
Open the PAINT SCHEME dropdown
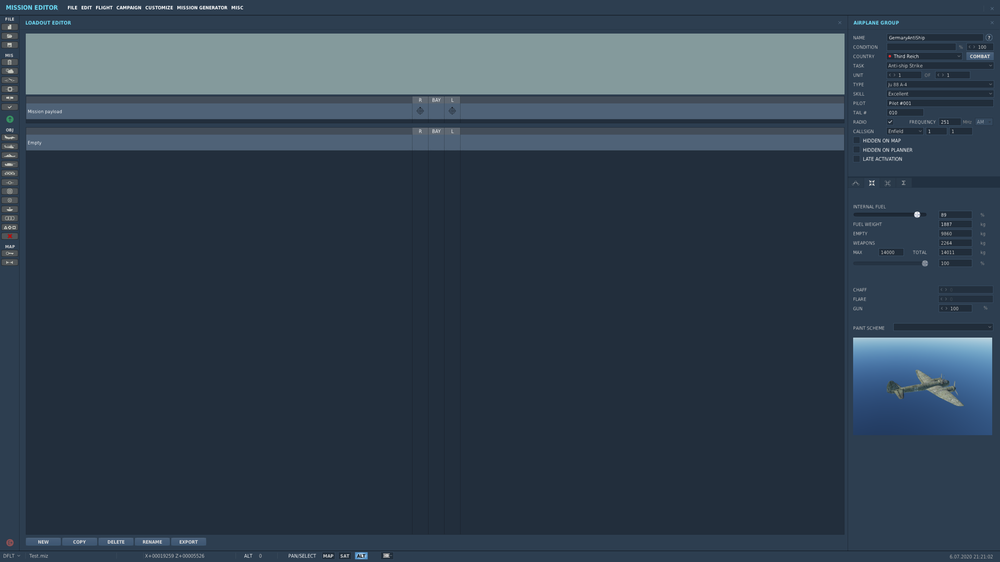click(x=943, y=327)
